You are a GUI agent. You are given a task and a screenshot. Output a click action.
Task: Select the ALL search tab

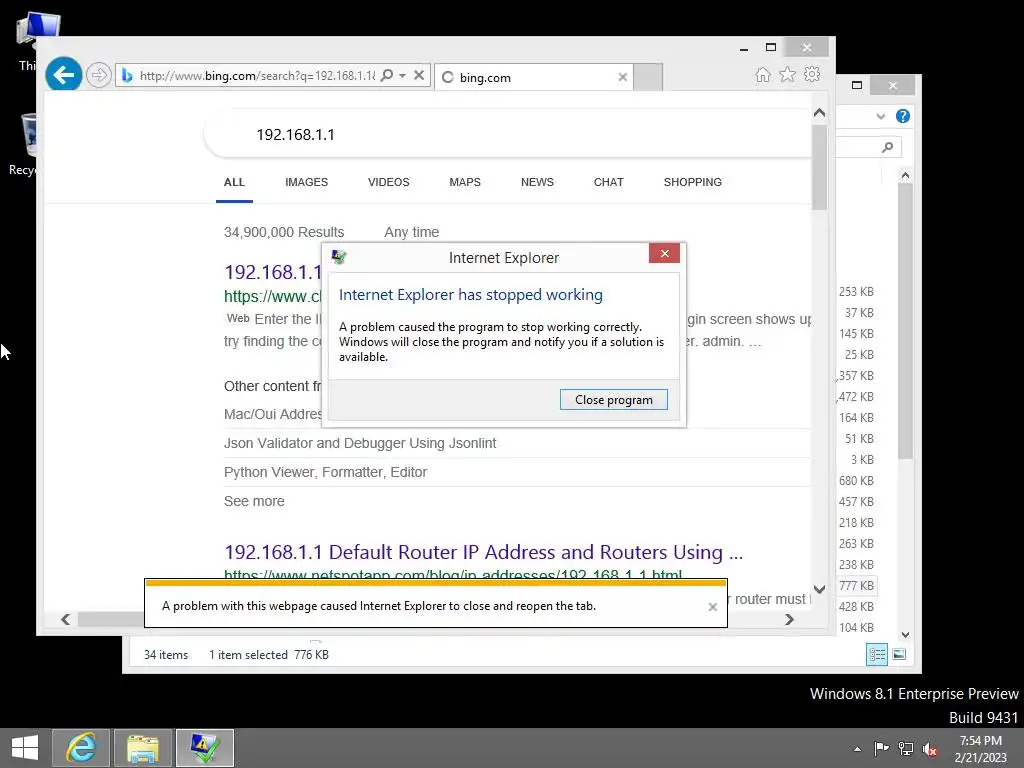[x=234, y=182]
